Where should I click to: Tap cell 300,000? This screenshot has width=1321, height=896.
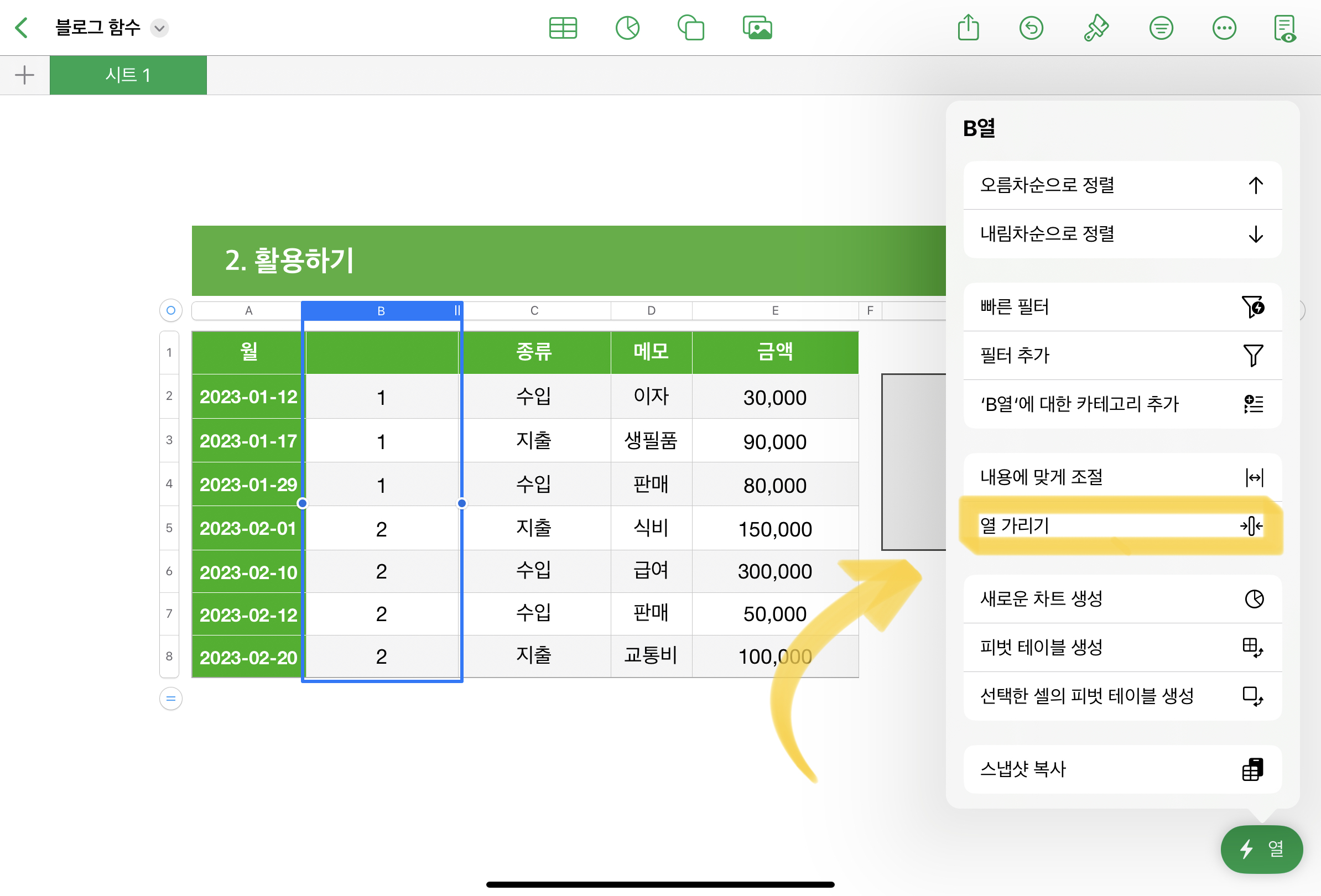pyautogui.click(x=776, y=571)
